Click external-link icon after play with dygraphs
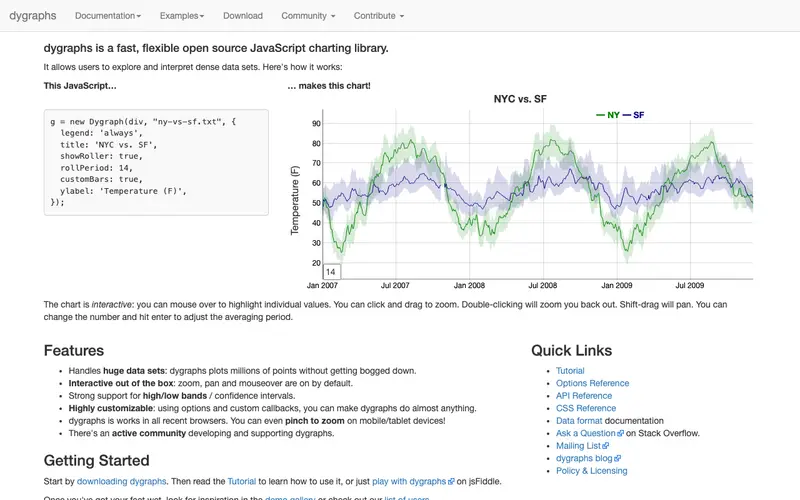 (x=451, y=481)
